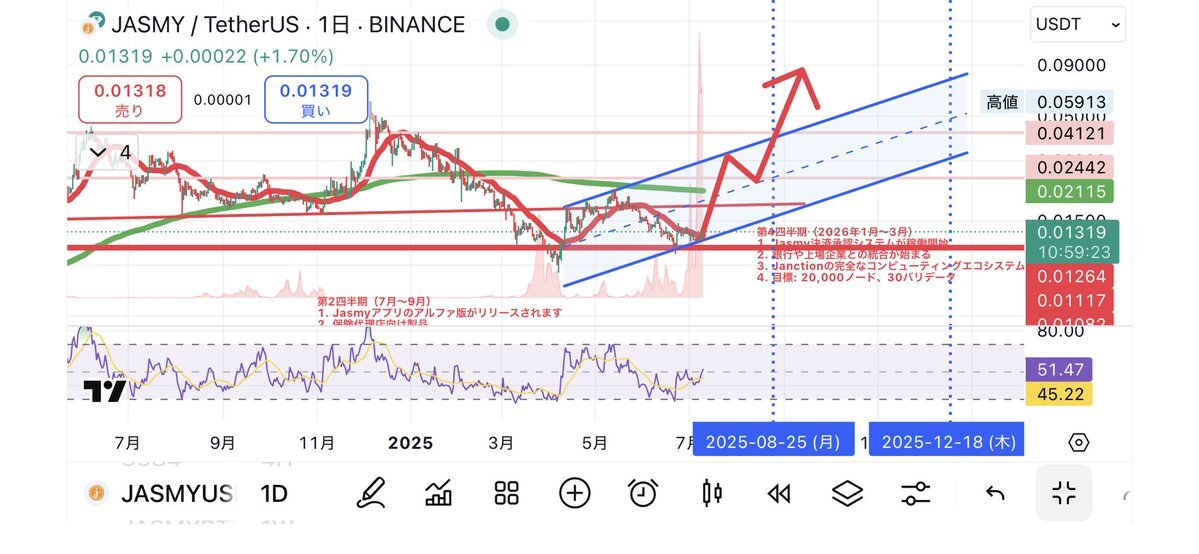Open the USDT currency dropdown
The image size is (1199, 554).
tap(1077, 24)
